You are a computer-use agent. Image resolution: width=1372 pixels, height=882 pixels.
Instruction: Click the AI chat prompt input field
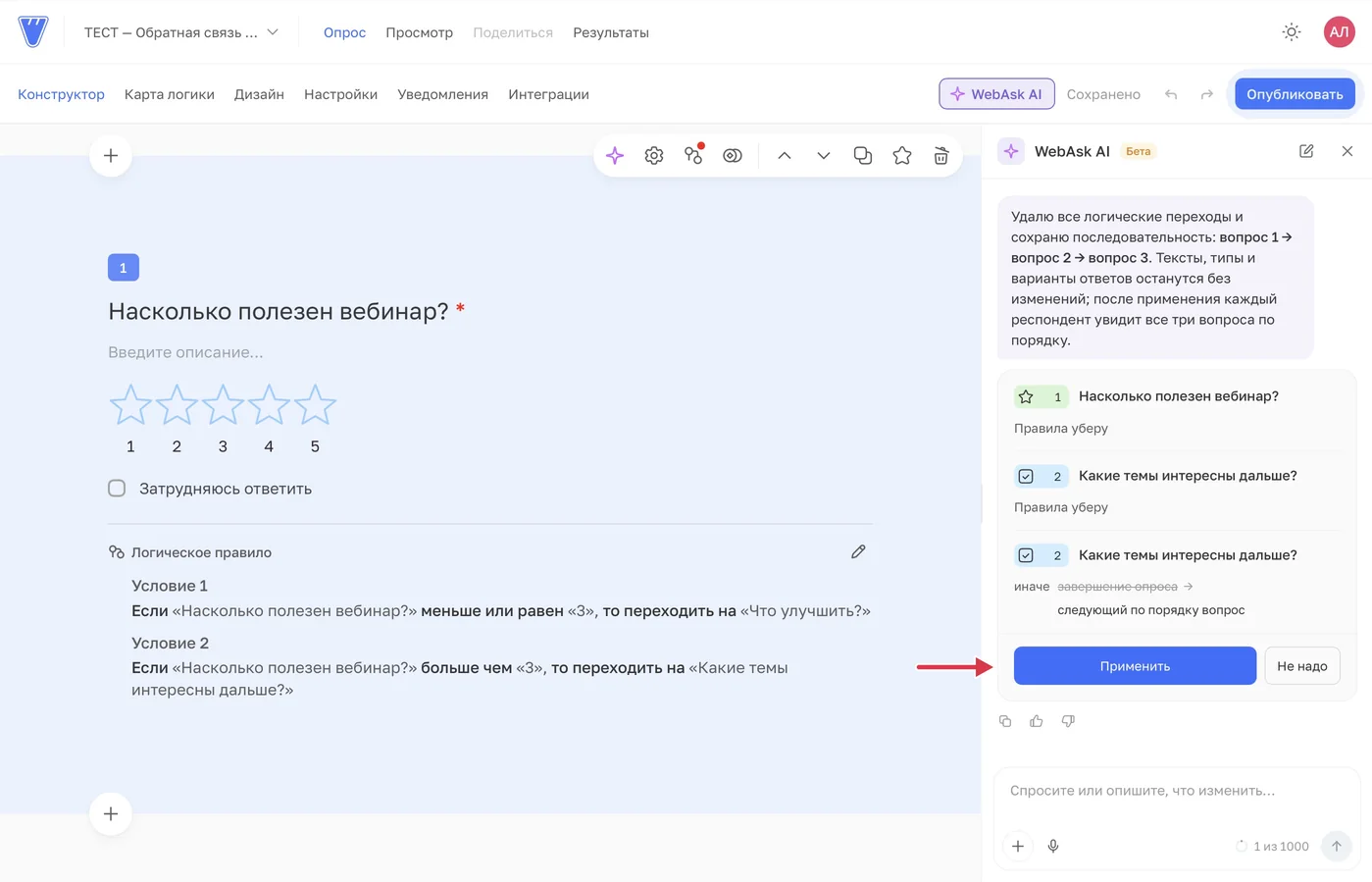[1177, 791]
